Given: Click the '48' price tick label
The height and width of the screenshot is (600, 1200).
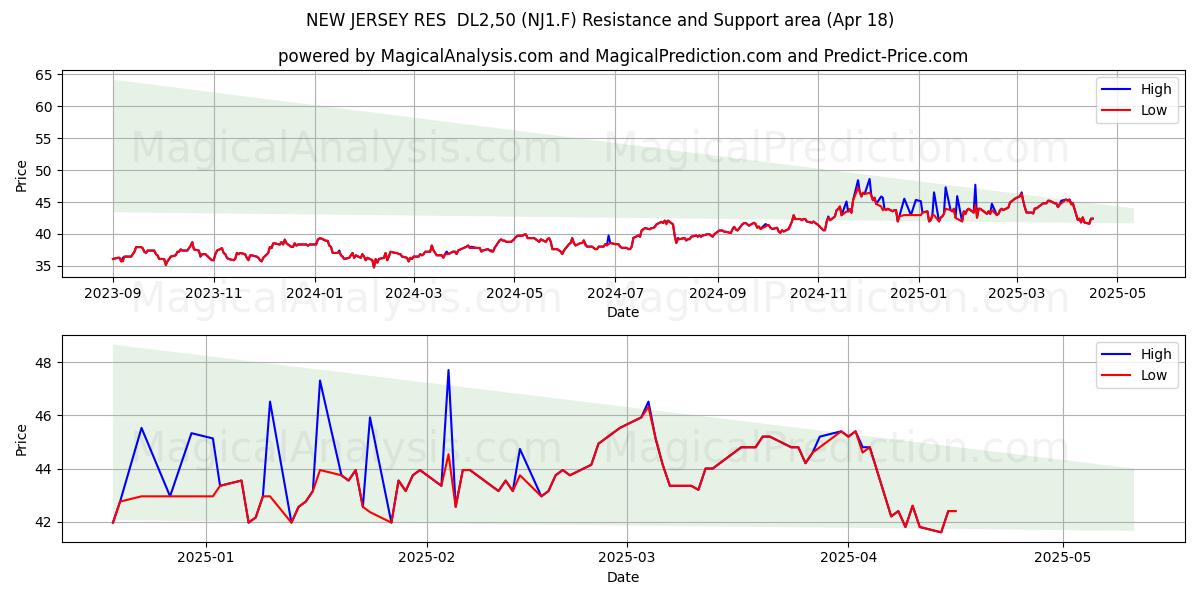Looking at the screenshot, I should 45,363.
